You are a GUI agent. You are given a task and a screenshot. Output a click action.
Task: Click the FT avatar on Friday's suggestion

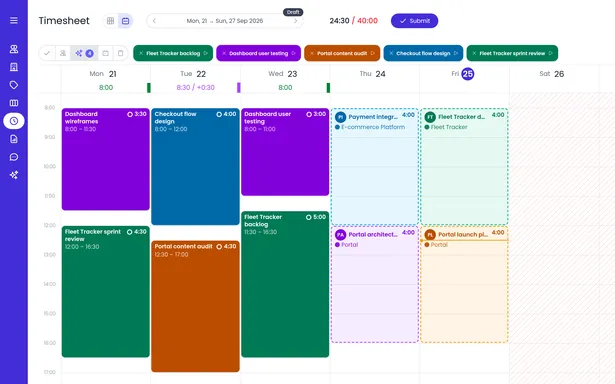click(430, 117)
